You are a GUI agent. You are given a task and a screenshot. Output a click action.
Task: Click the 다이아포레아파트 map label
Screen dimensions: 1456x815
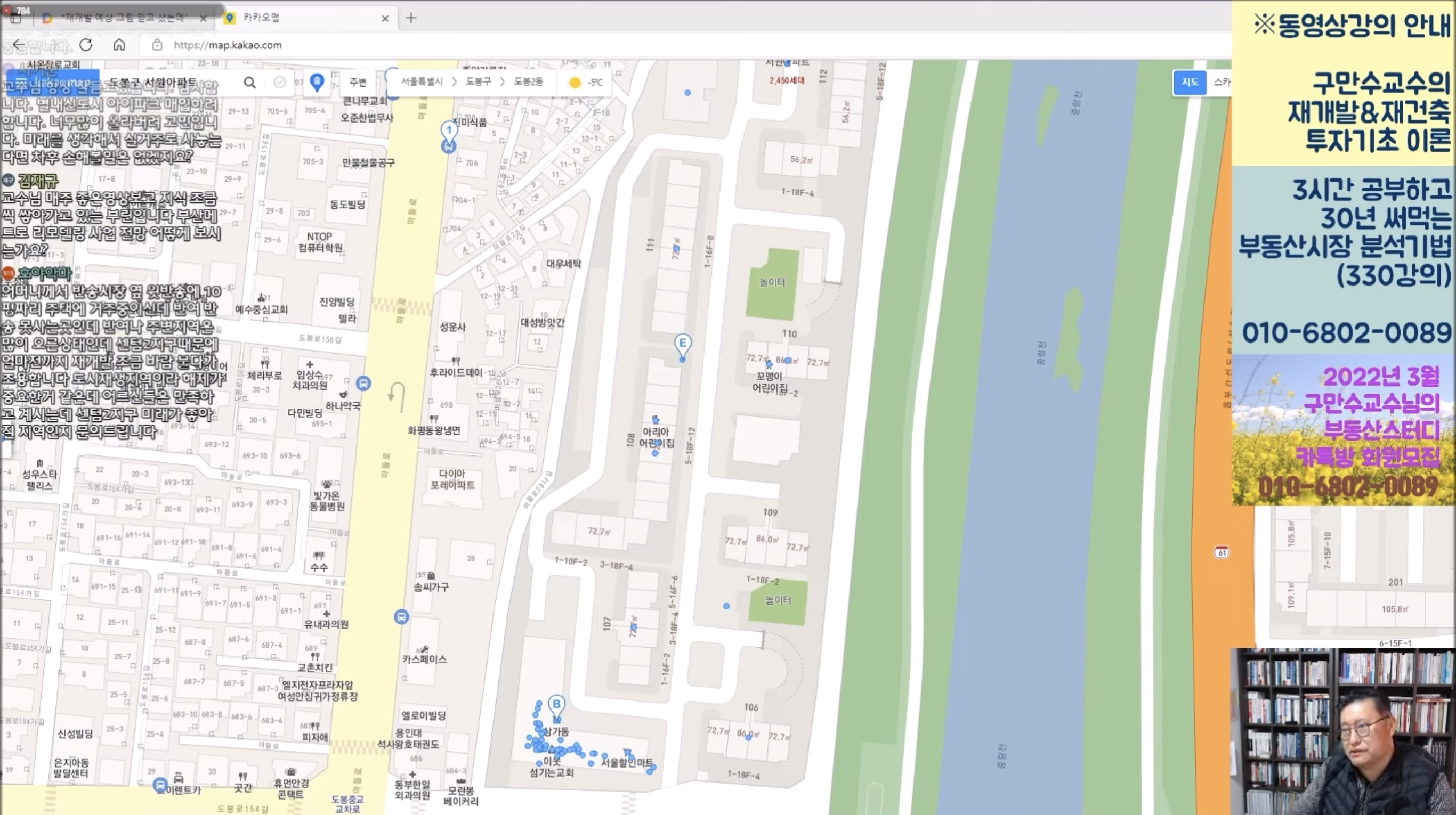(453, 479)
